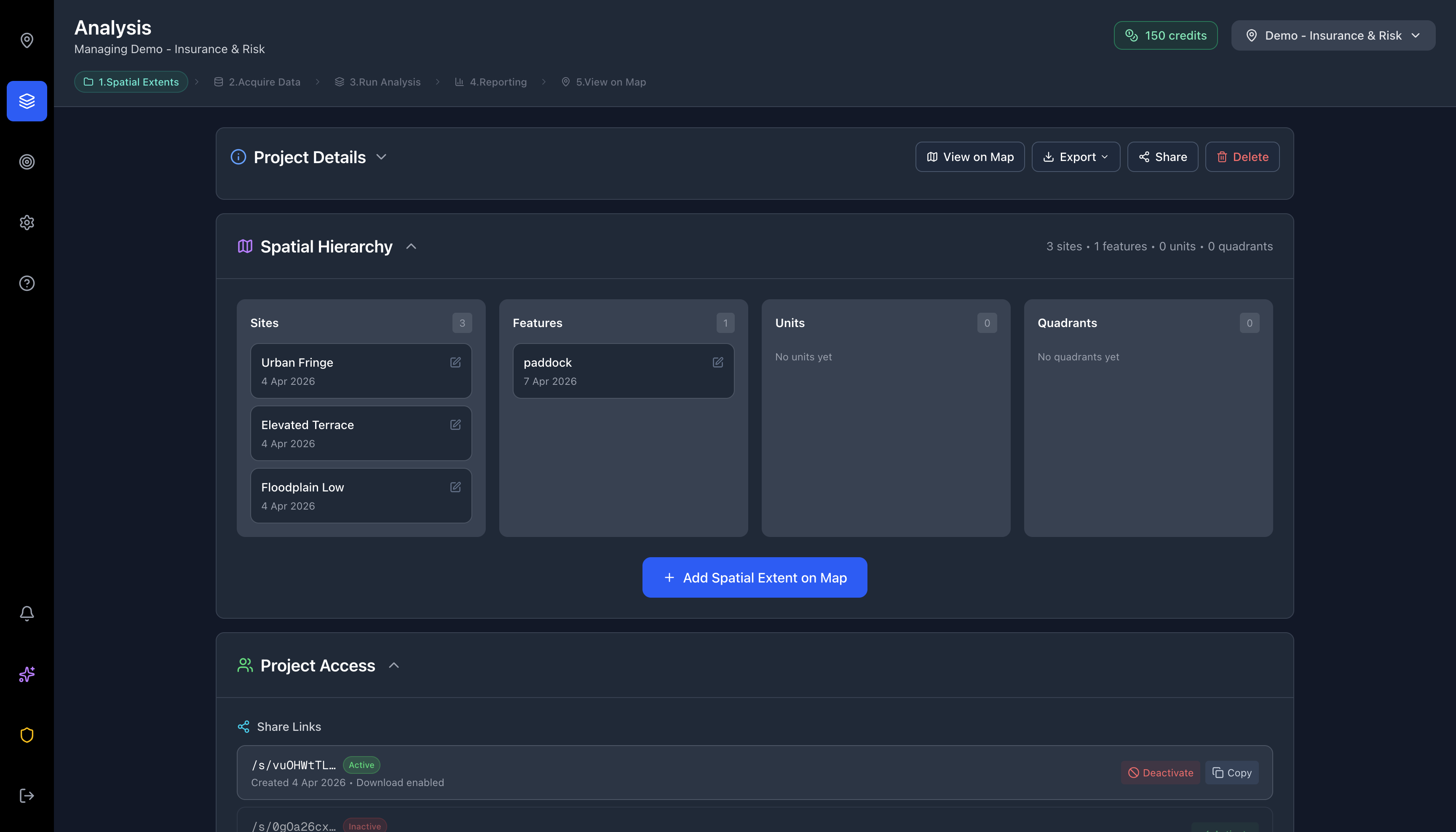1456x832 pixels.
Task: Go to 4.Reporting step
Action: pyautogui.click(x=491, y=82)
